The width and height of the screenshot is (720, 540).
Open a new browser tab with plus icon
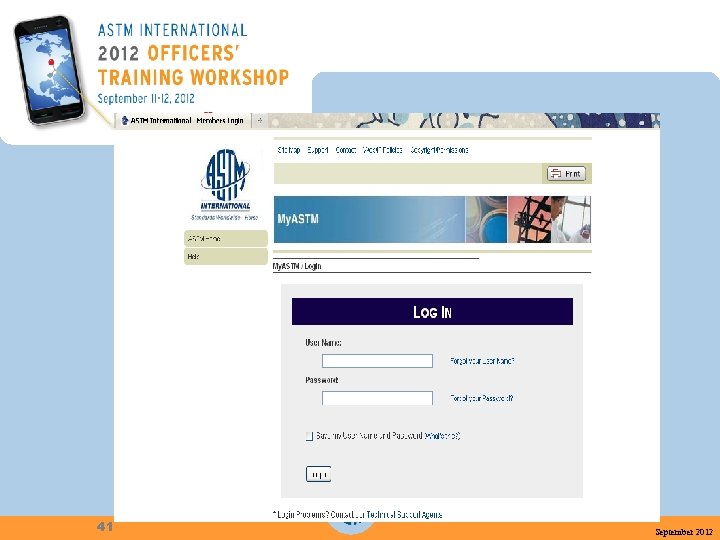click(x=260, y=120)
